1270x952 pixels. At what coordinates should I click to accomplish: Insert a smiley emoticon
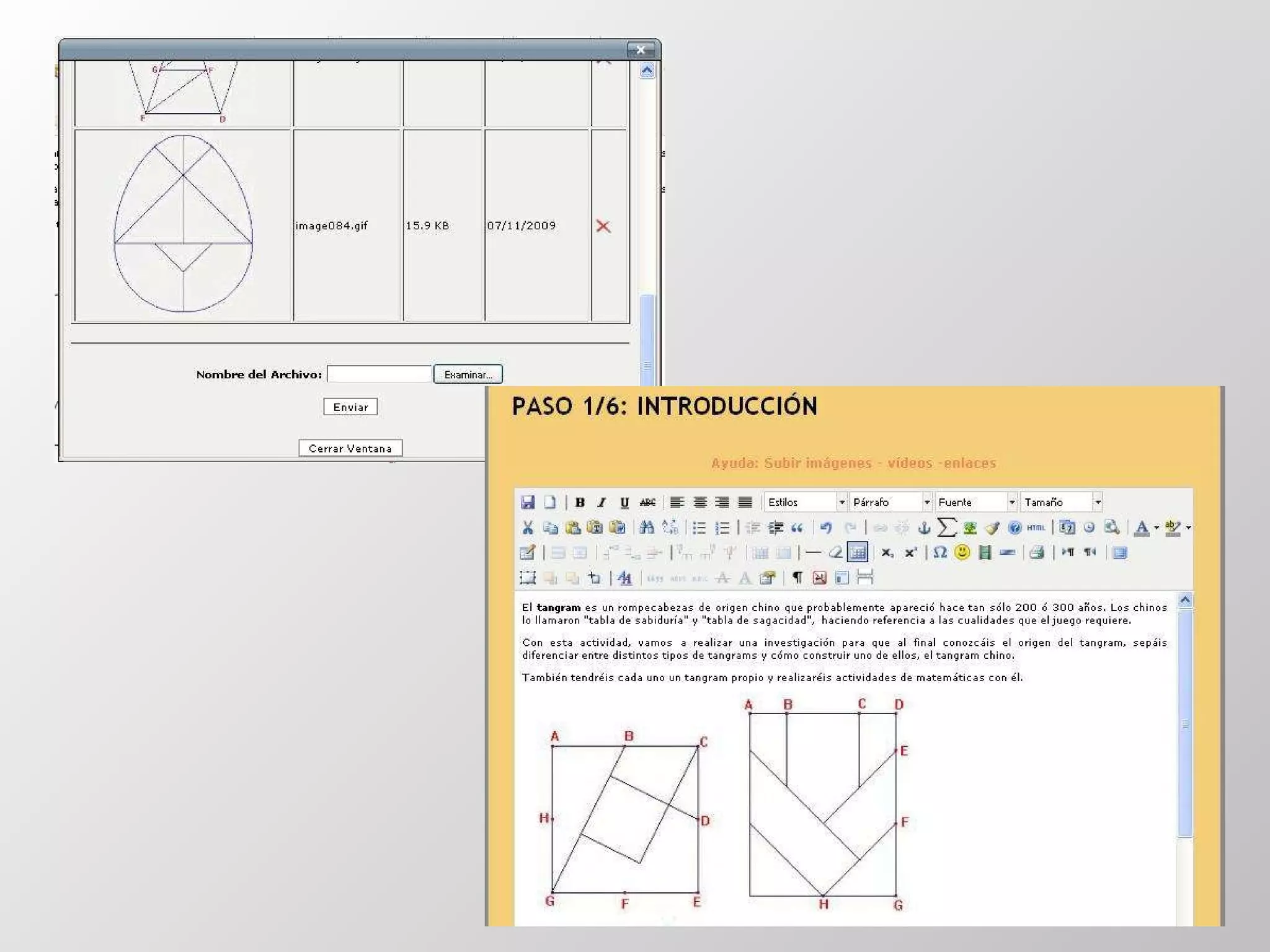click(962, 552)
